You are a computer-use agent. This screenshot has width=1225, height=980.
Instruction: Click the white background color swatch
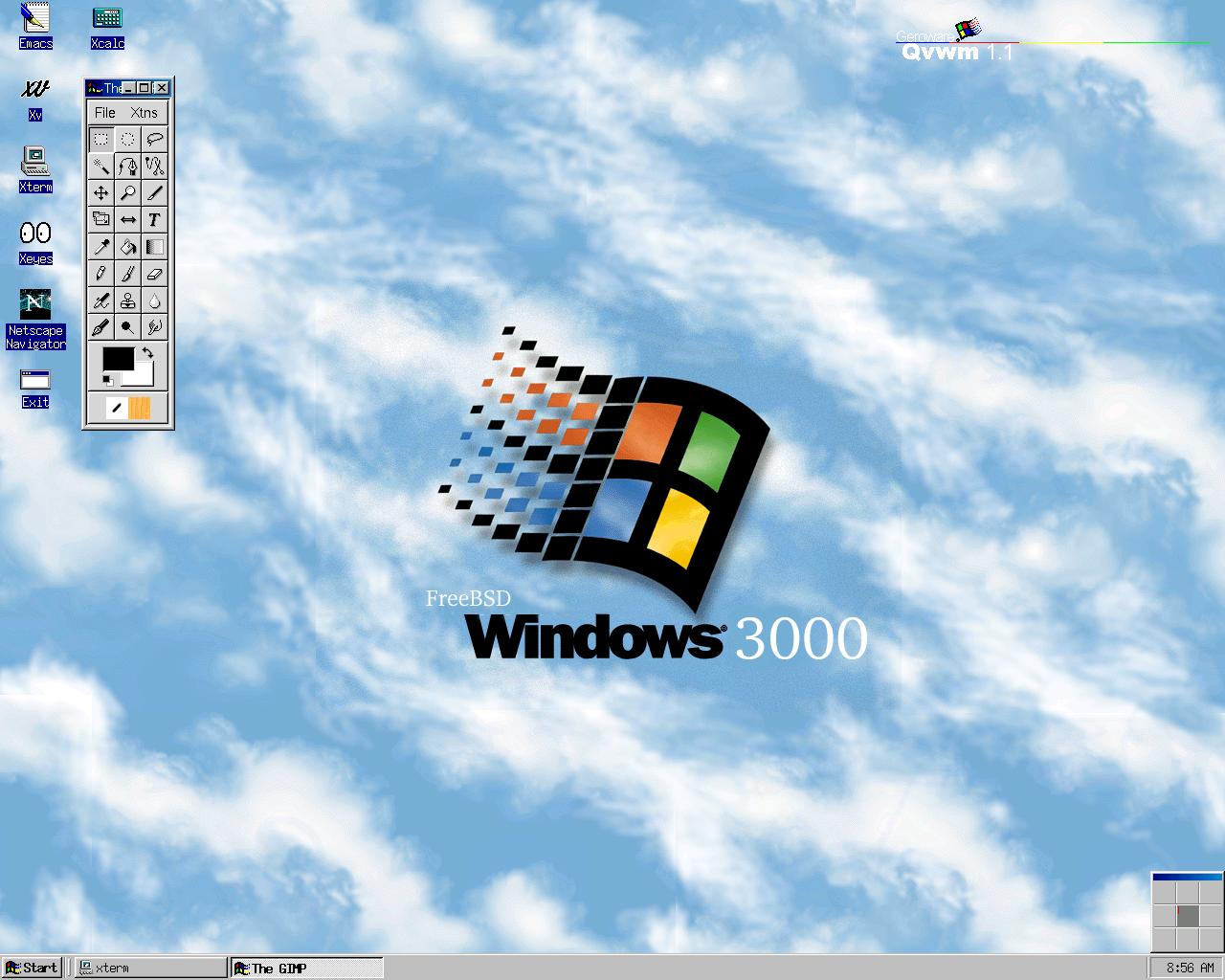[144, 375]
